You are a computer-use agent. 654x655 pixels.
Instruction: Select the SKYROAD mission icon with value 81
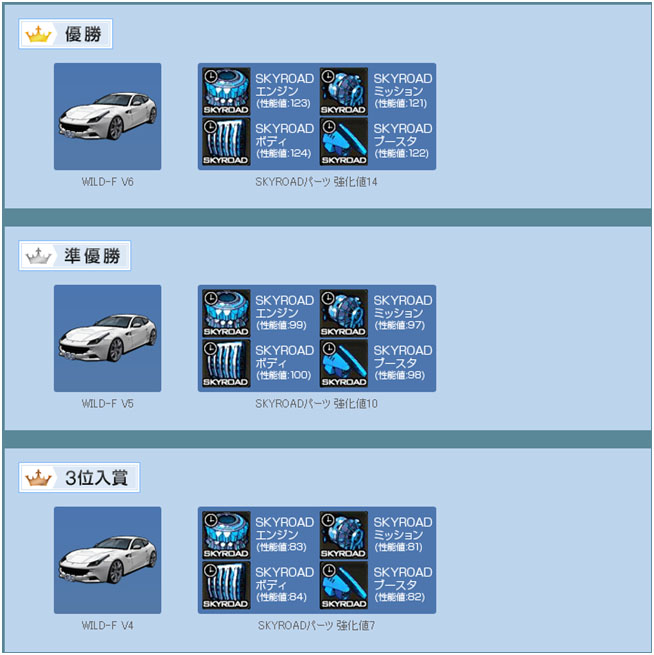[344, 535]
